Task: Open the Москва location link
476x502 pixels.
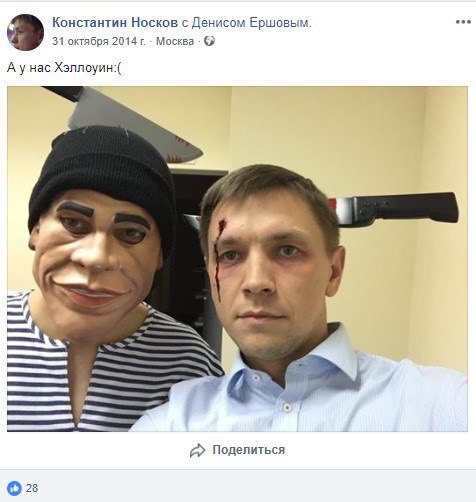Action: [x=175, y=41]
